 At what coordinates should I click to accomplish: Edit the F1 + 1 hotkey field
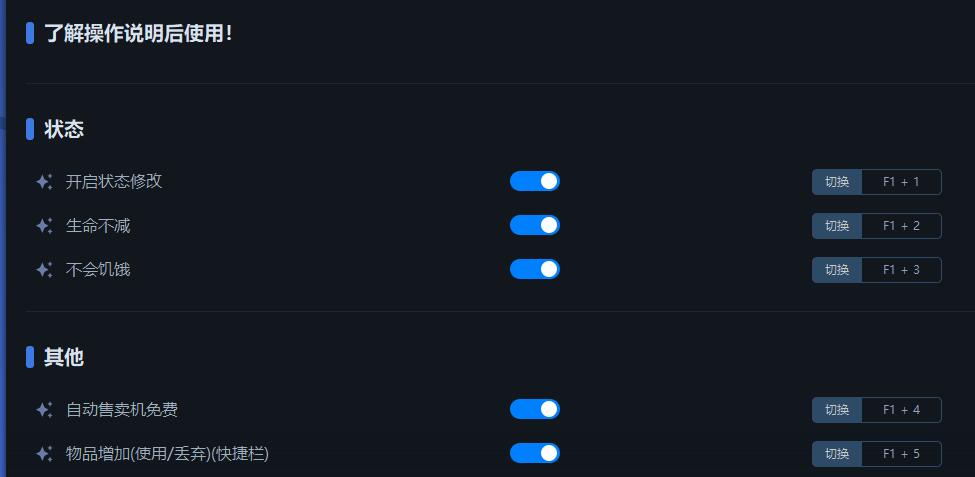click(x=901, y=182)
